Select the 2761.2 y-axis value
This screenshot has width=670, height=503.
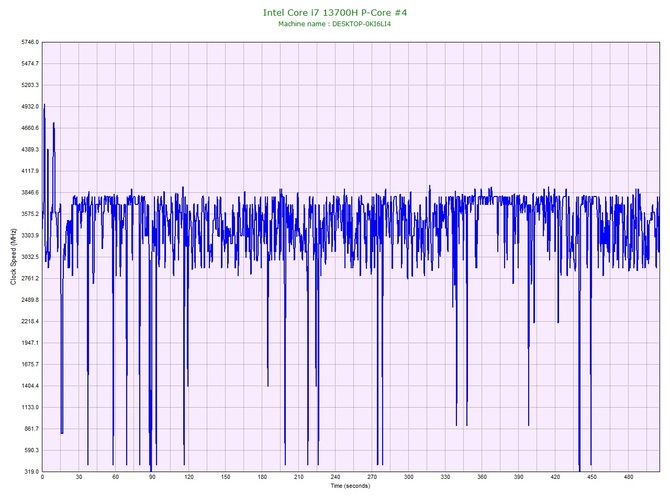click(30, 278)
